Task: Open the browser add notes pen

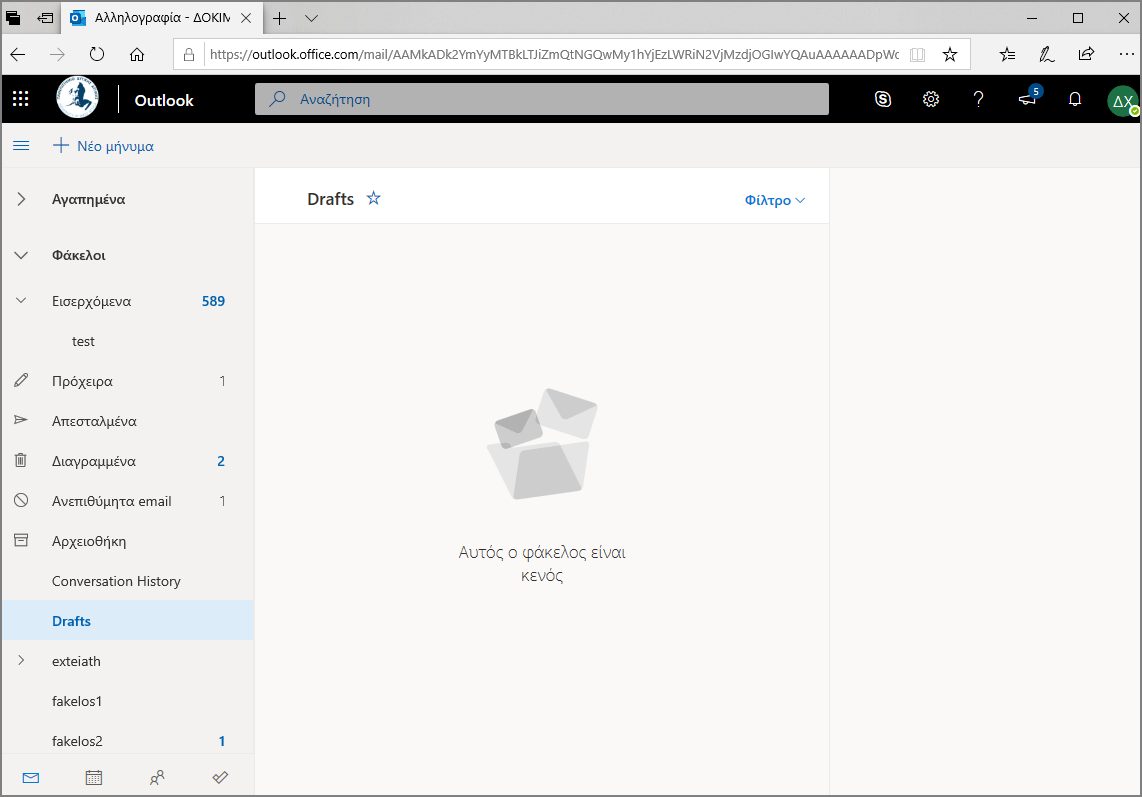Action: [1047, 55]
